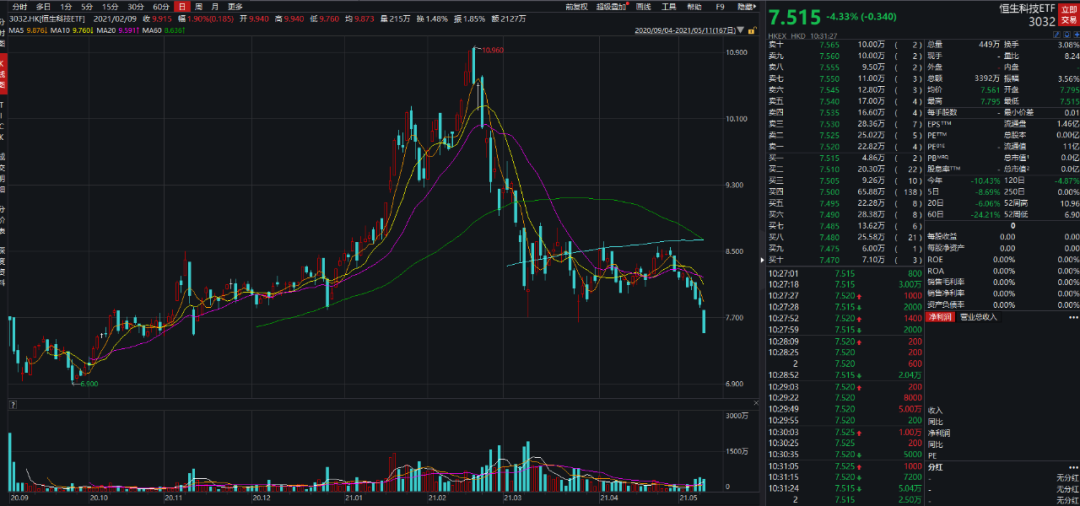Click the F9 info button
The width and height of the screenshot is (1080, 506).
pos(719,6)
